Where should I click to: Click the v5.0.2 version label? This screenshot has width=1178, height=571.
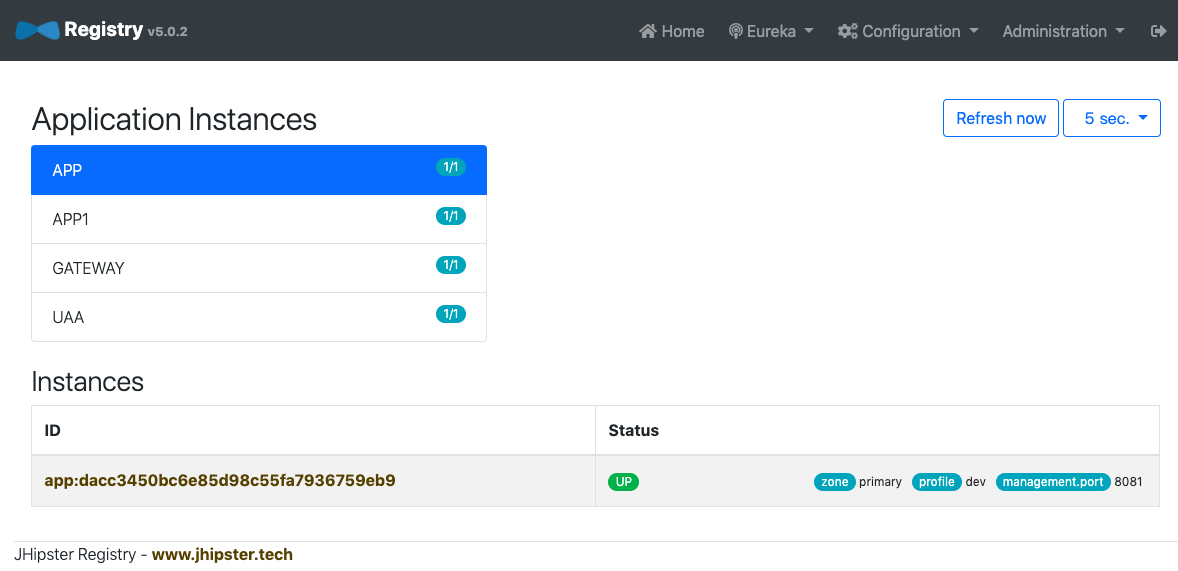pyautogui.click(x=168, y=32)
